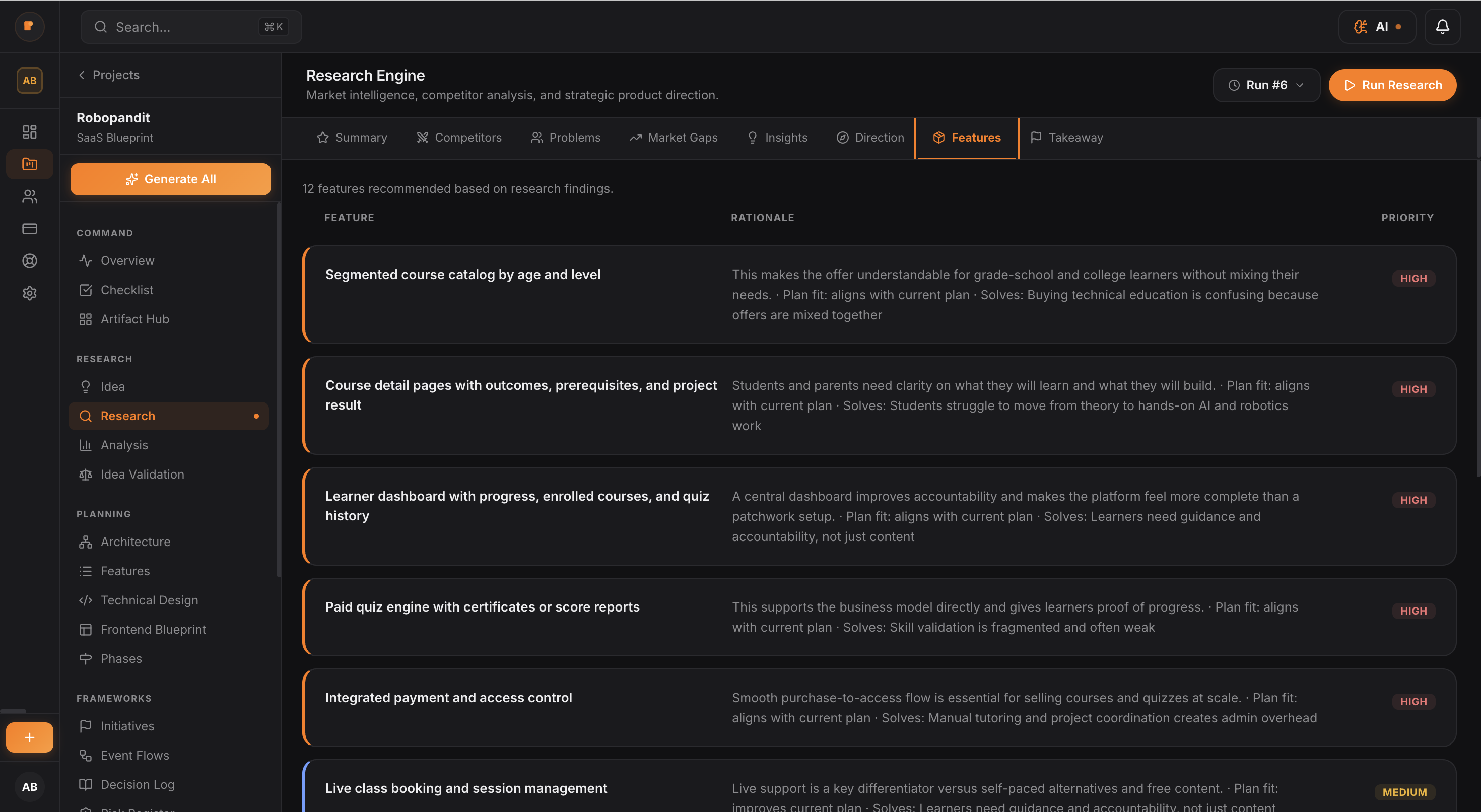Open the team members sidebar icon
This screenshot has height=812, width=1481.
[29, 196]
